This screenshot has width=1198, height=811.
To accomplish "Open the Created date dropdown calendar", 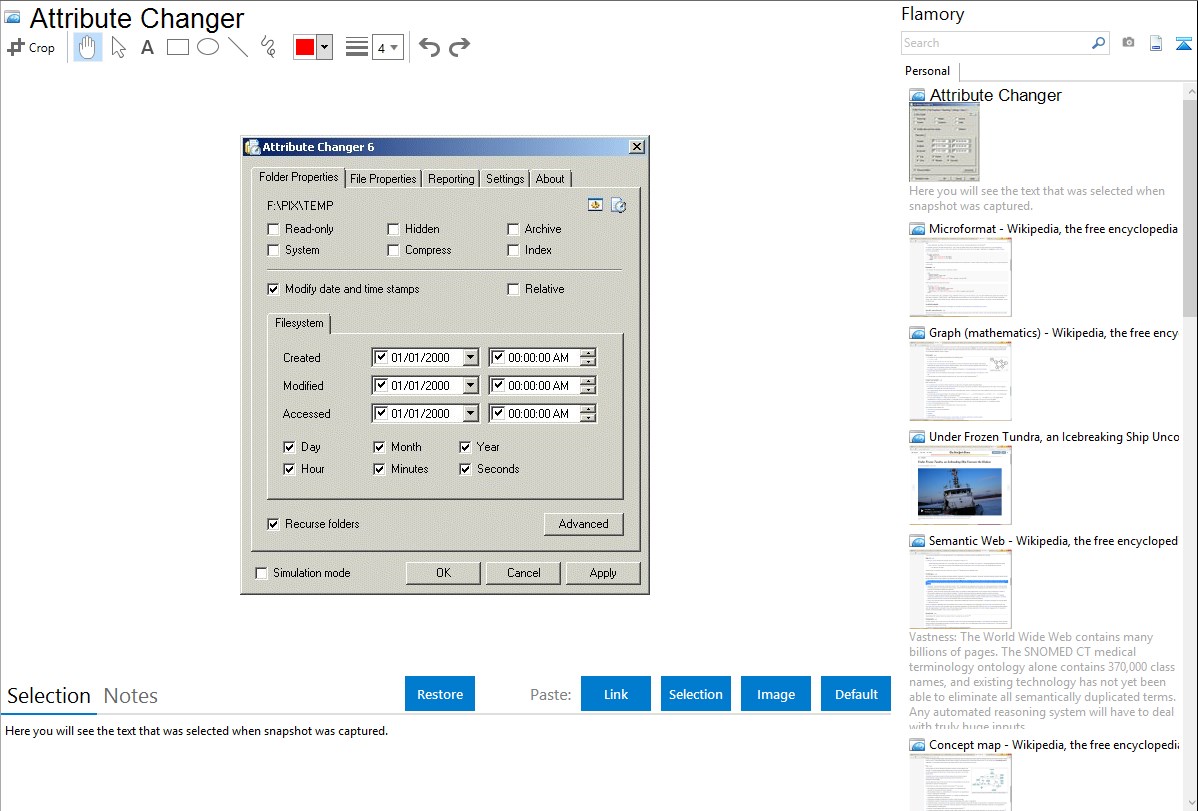I will pyautogui.click(x=471, y=357).
